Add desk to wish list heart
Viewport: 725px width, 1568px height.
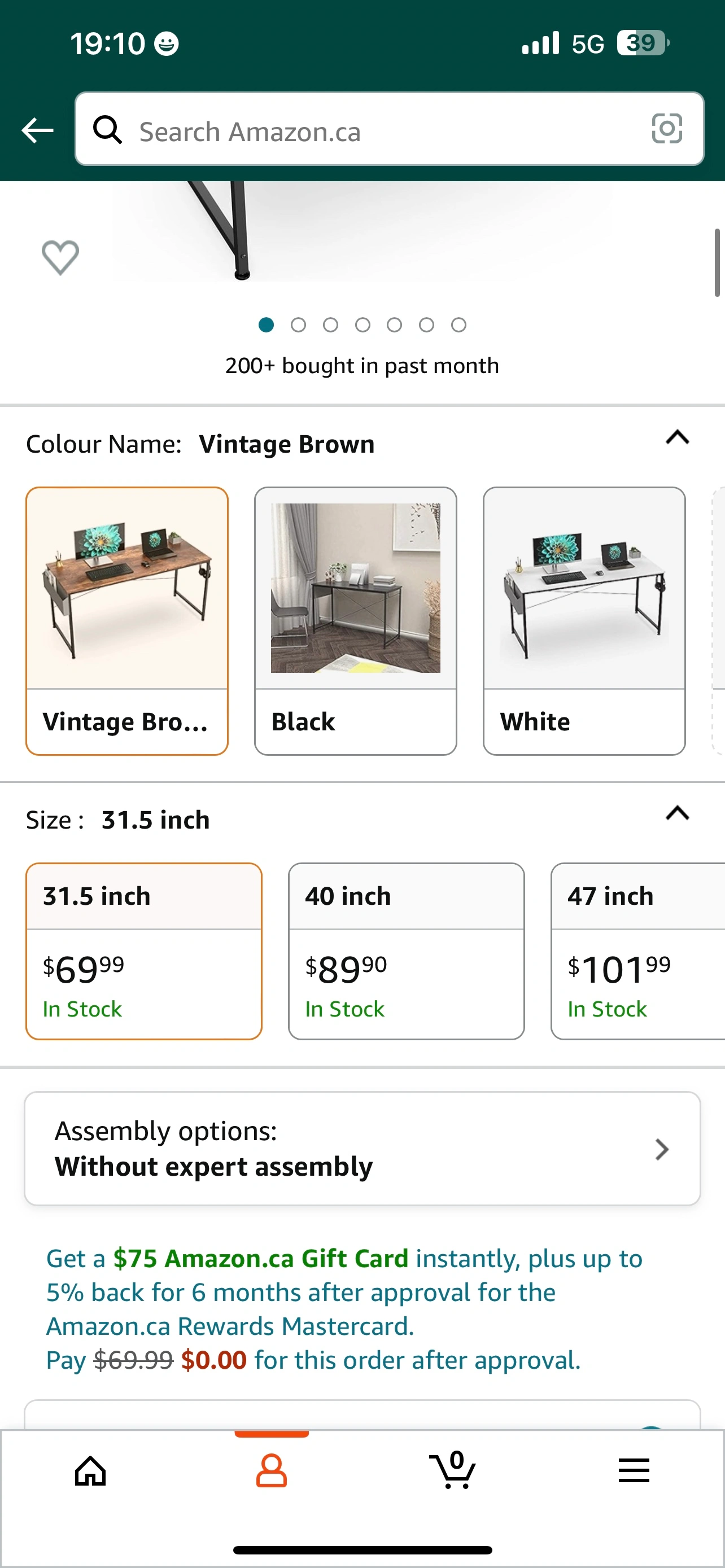60,257
